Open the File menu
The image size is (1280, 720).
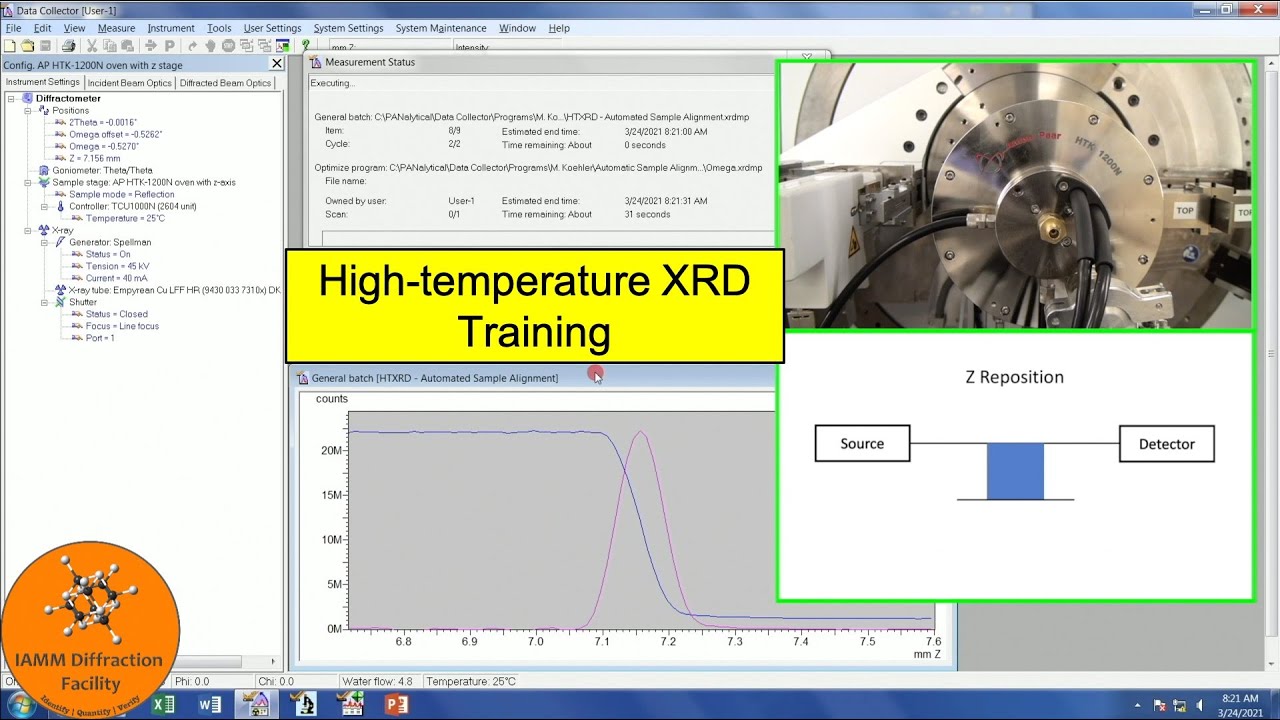13,28
